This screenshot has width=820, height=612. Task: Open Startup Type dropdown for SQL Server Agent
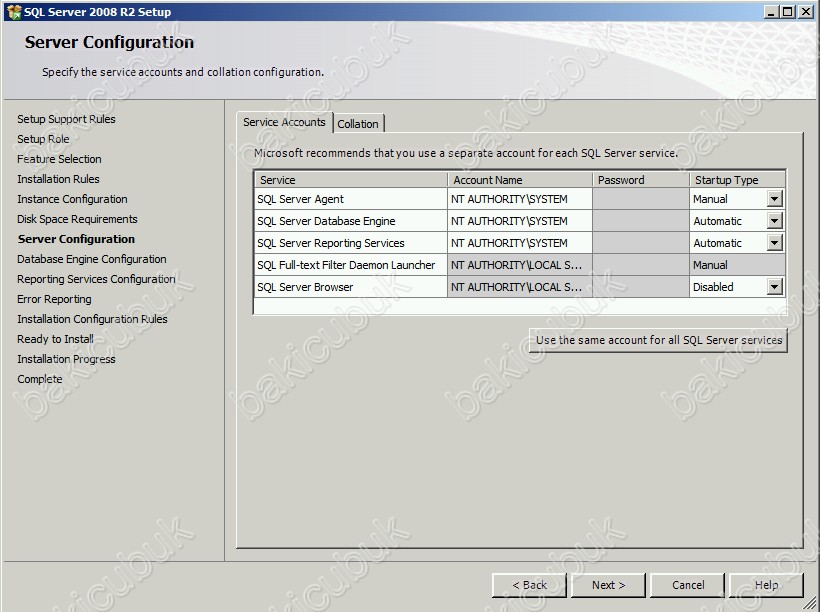pos(775,199)
